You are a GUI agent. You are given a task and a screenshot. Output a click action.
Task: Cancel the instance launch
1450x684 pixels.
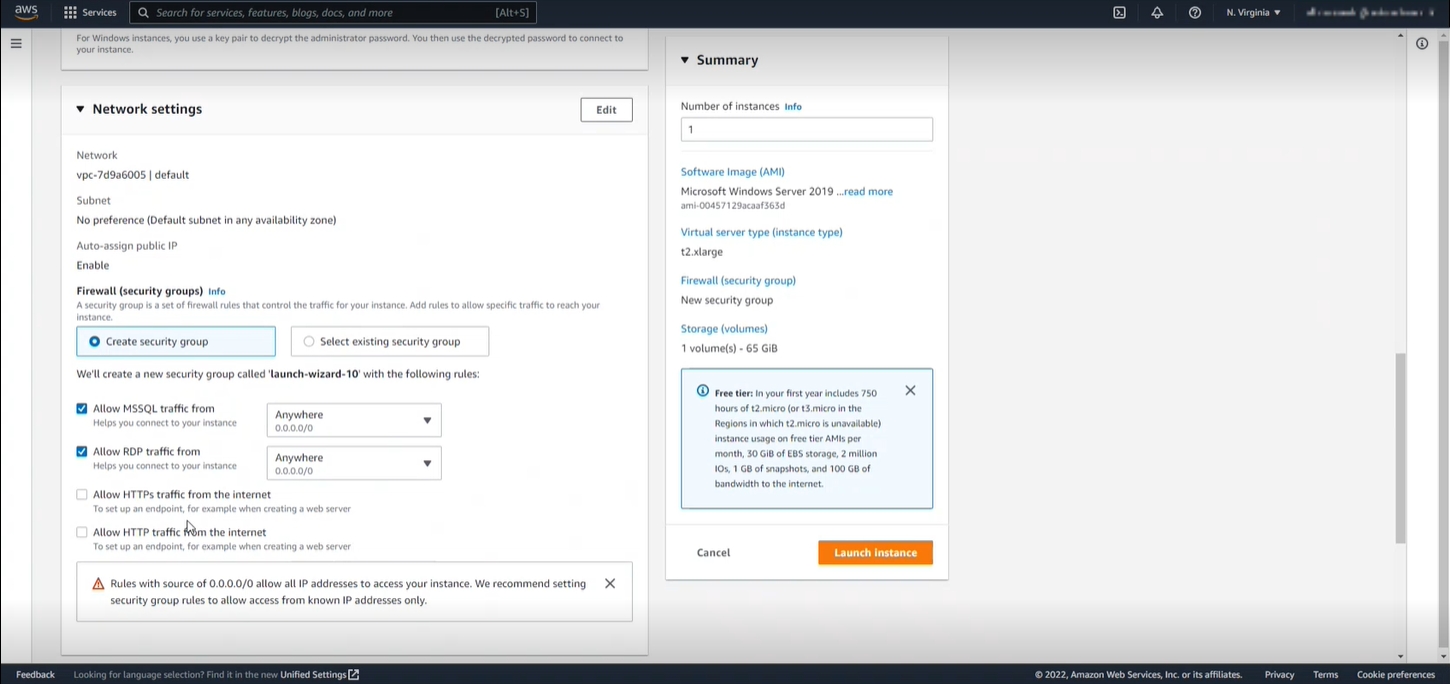point(713,553)
